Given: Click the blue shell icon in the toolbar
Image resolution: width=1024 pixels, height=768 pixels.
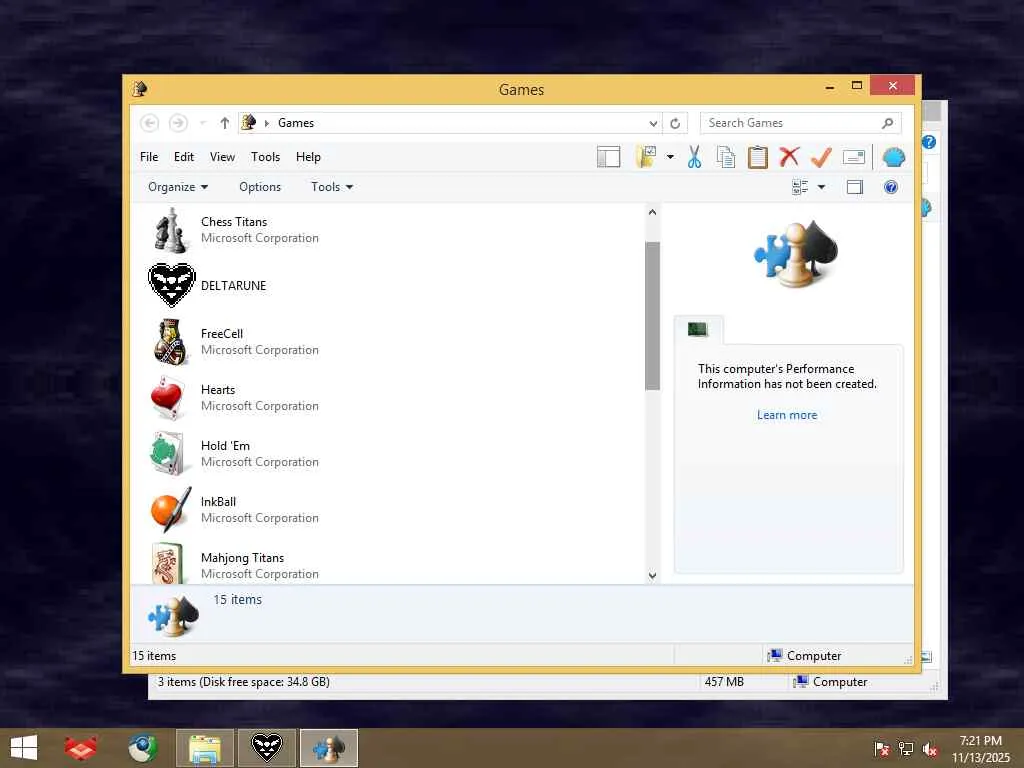Looking at the screenshot, I should coord(893,157).
